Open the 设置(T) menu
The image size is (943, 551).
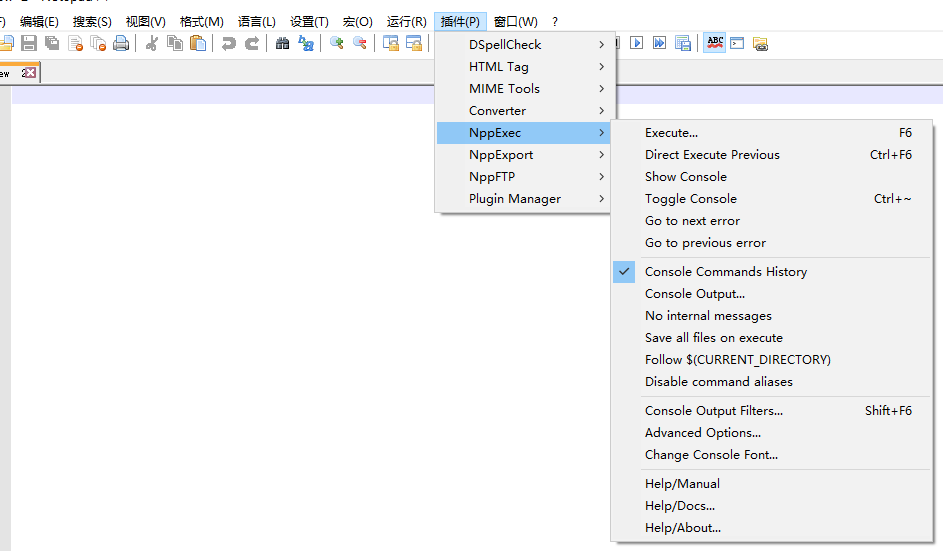click(309, 22)
